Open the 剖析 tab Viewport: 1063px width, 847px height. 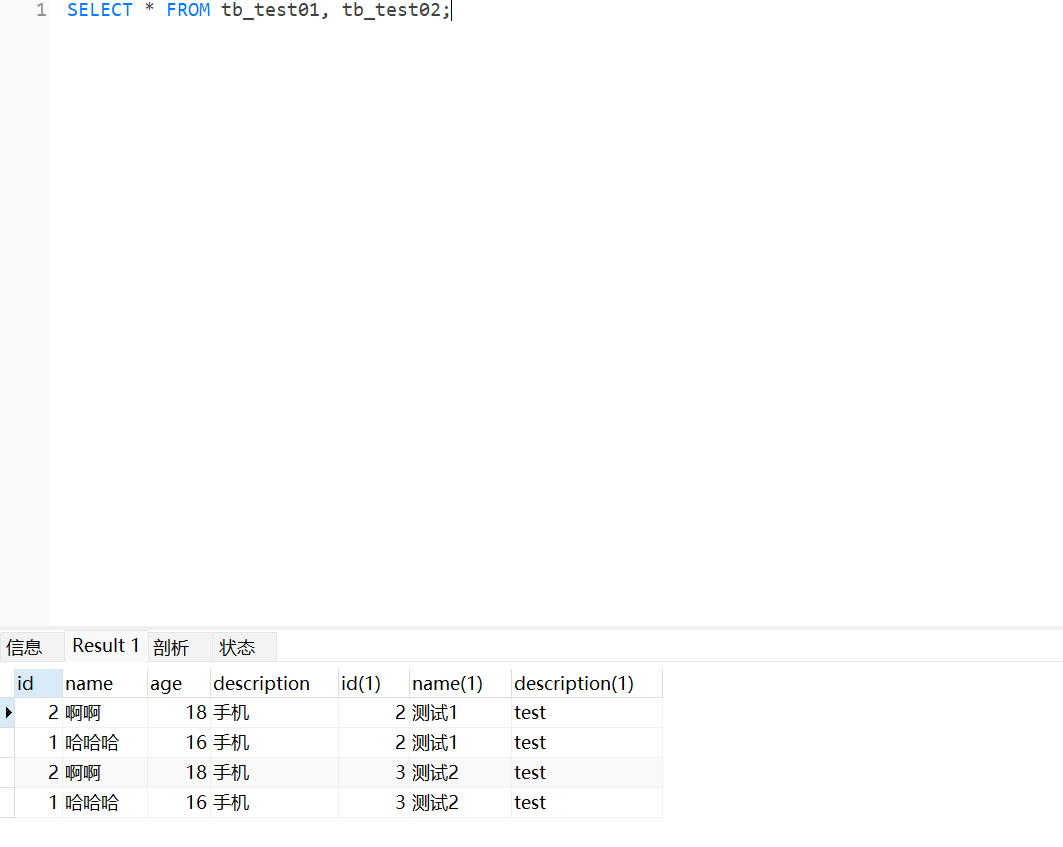tap(171, 647)
